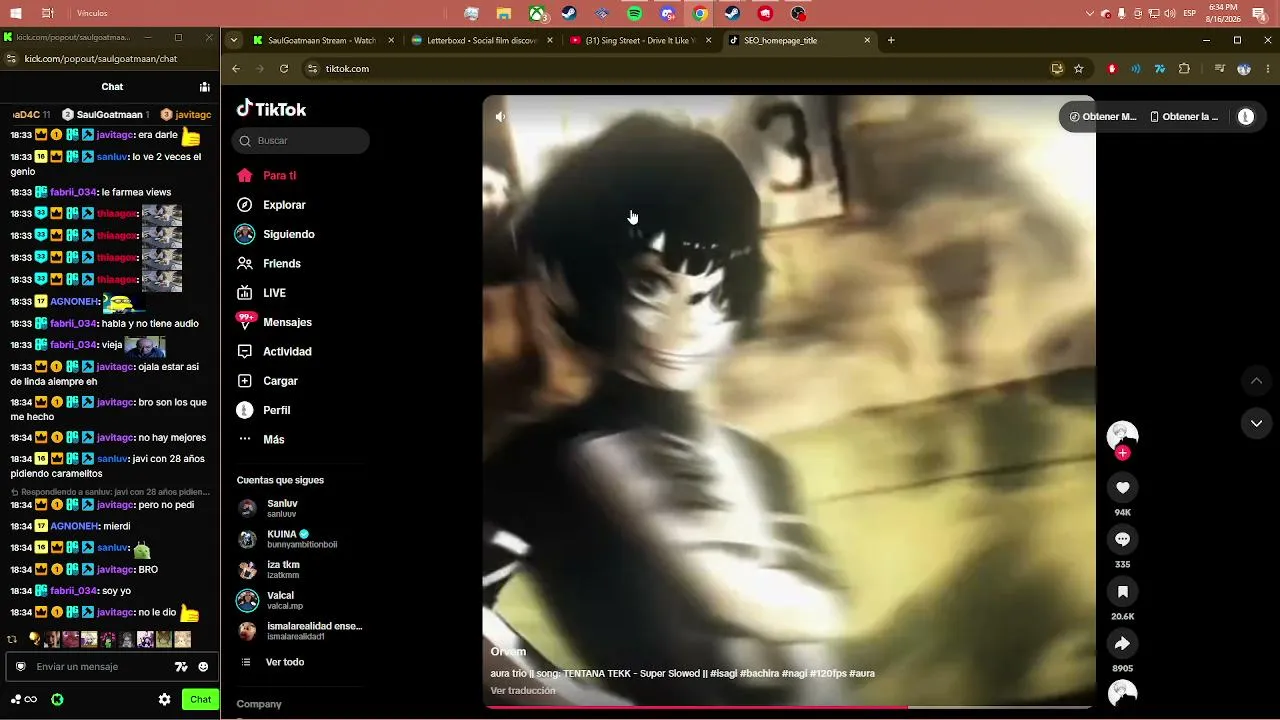Open the 7TV emote menu in chat
Screen dimensions: 1280x720
181,667
